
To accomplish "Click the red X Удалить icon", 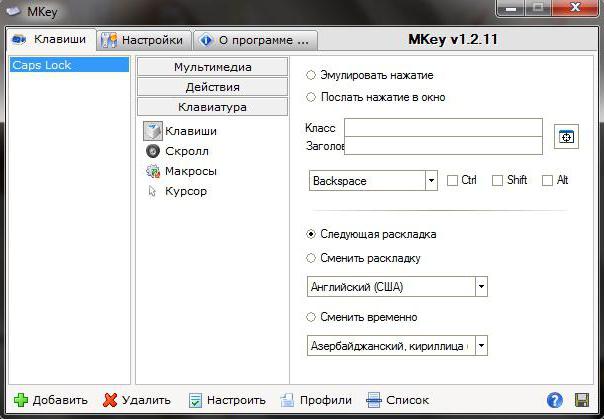I will [110, 400].
